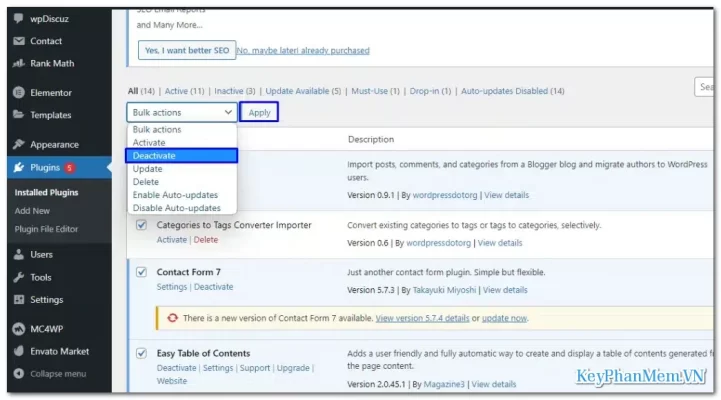This screenshot has height=400, width=721.
Task: Click the Elementor sidebar icon
Action: point(20,93)
